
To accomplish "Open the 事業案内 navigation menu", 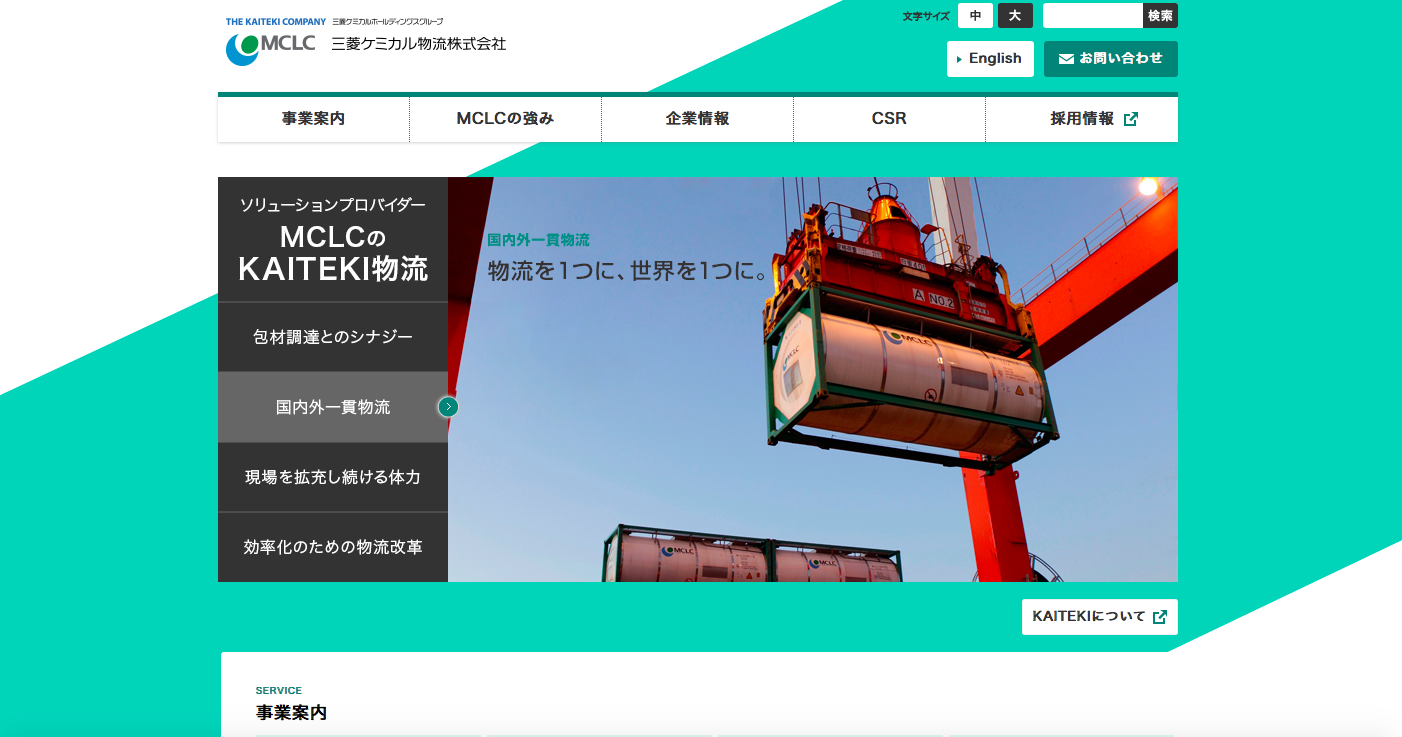I will click(x=313, y=119).
